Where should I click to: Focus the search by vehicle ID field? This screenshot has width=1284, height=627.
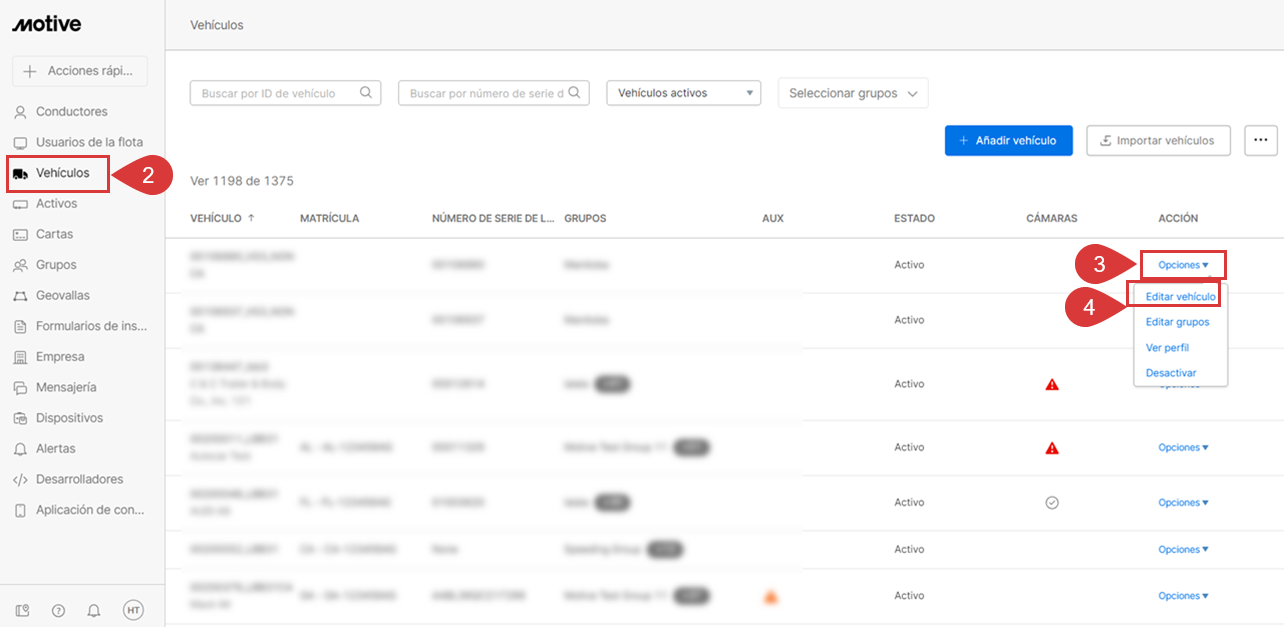285,93
